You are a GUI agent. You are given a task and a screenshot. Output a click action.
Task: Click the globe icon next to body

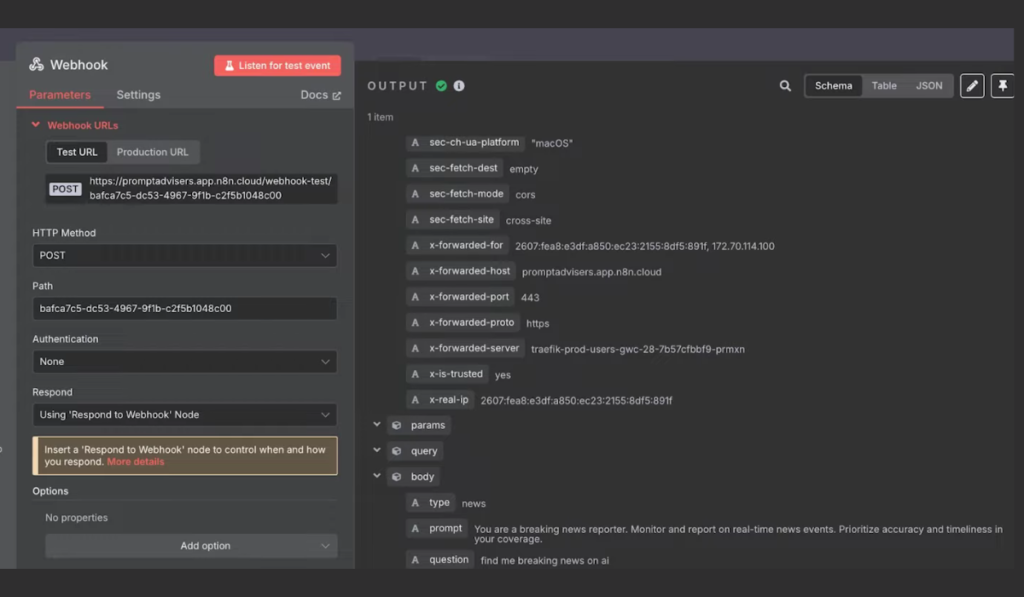point(399,476)
